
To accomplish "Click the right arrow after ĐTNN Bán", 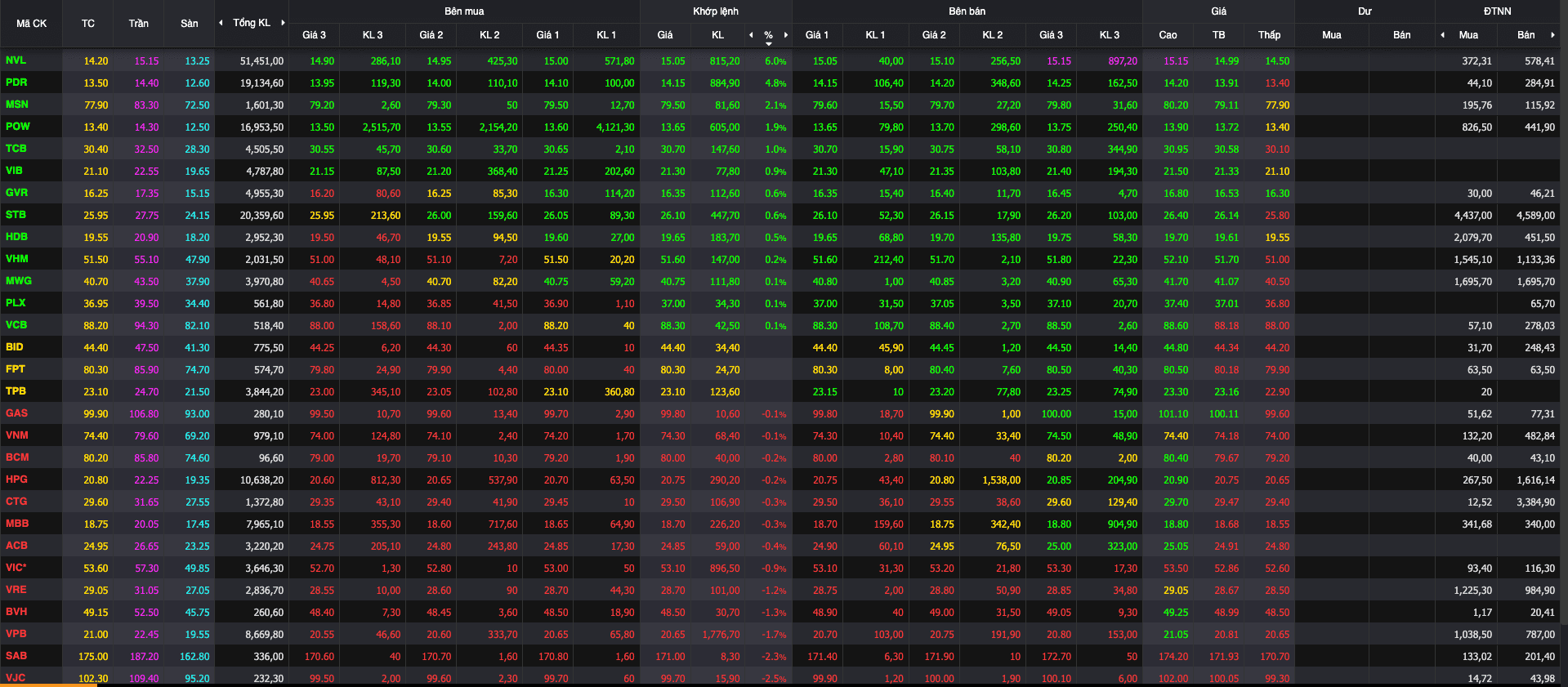I will pos(1552,35).
